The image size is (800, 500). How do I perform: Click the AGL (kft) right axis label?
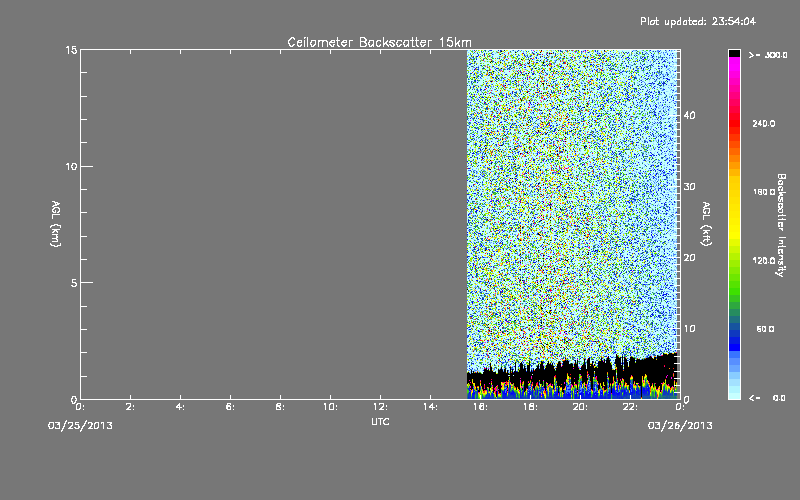(x=706, y=223)
